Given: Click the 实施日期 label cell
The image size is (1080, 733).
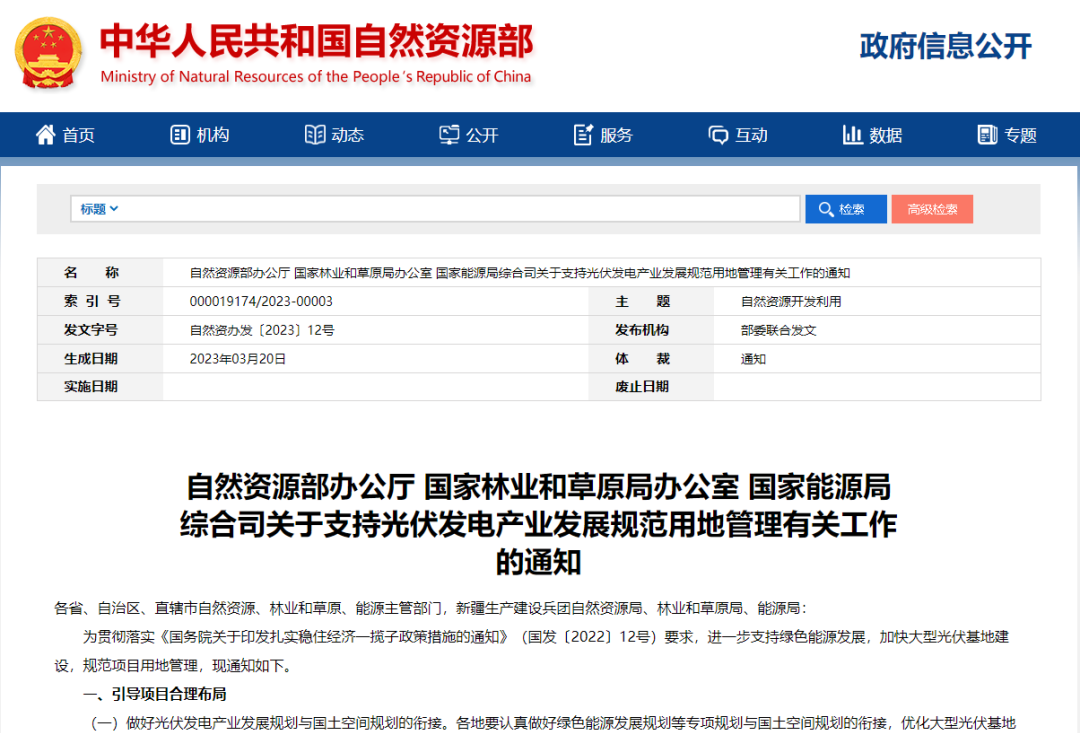Looking at the screenshot, I should click(100, 386).
